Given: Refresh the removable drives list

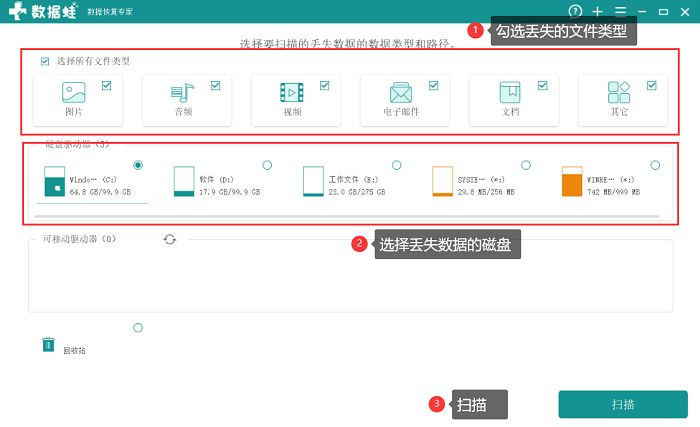Looking at the screenshot, I should coord(170,239).
